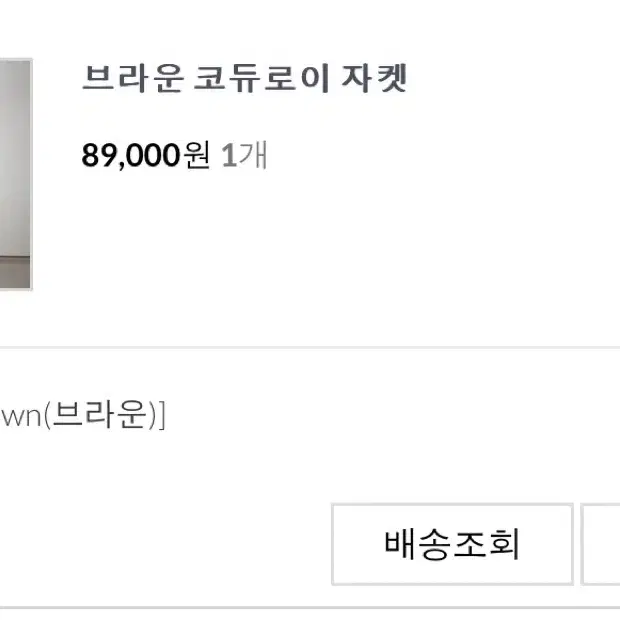
Task: Click the partially visible button beside 배송조회
Action: tap(600, 544)
